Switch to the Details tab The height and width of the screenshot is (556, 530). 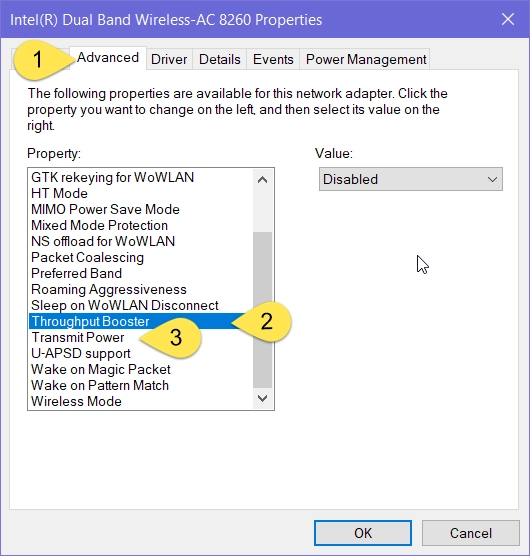pos(219,60)
